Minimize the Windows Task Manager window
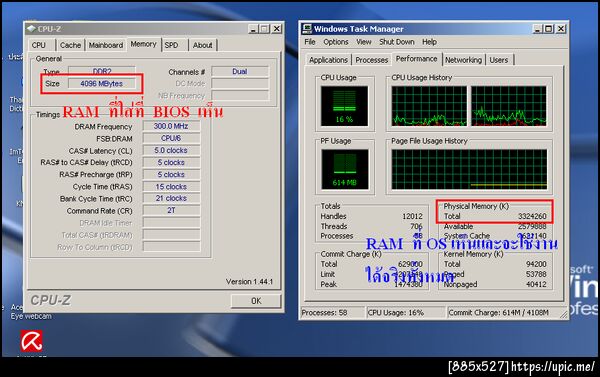Image resolution: width=600 pixels, height=377 pixels. (x=538, y=29)
